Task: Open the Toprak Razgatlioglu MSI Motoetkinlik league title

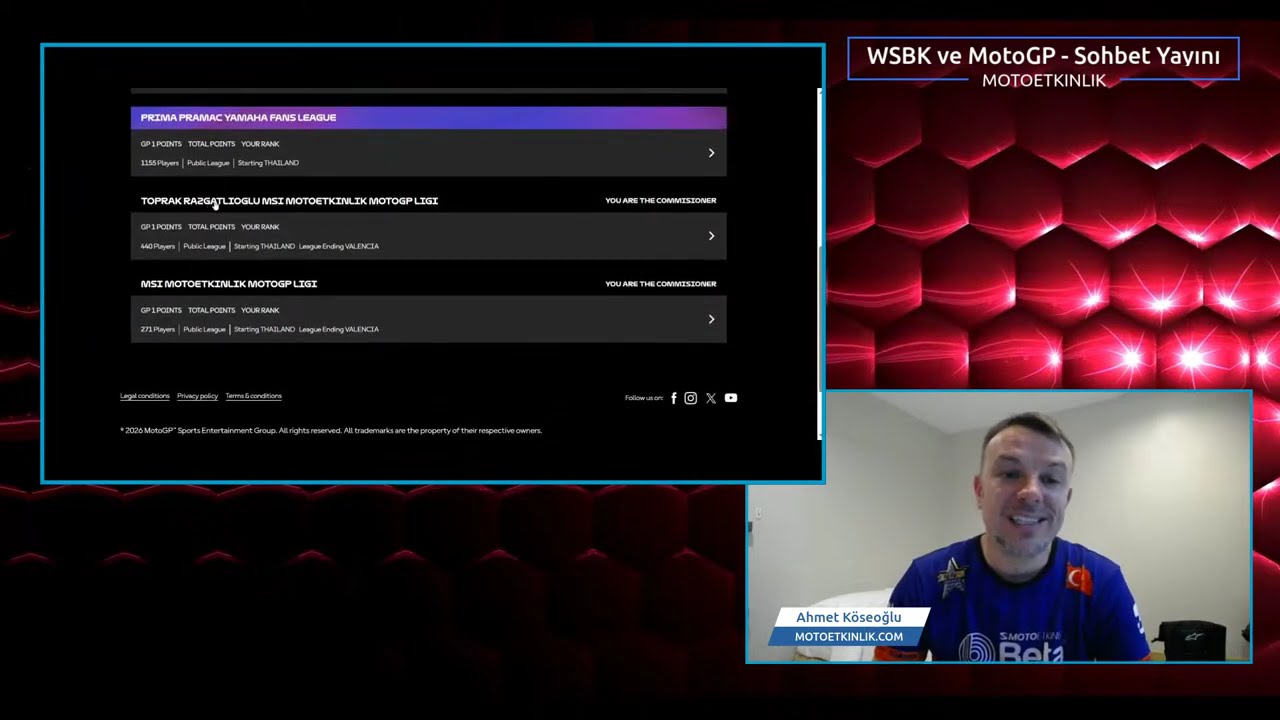Action: [289, 201]
